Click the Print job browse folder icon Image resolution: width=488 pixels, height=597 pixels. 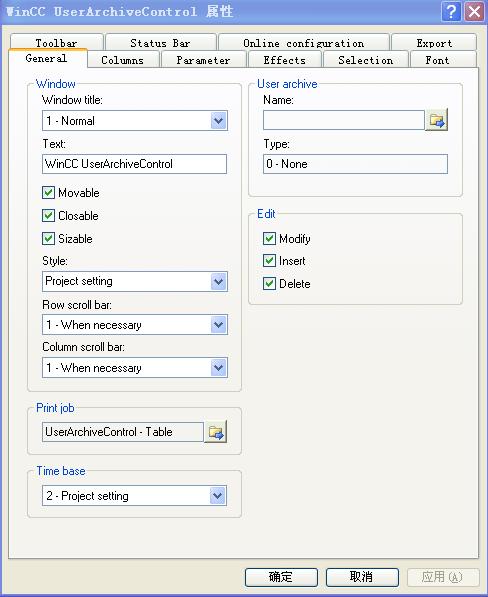(x=215, y=432)
